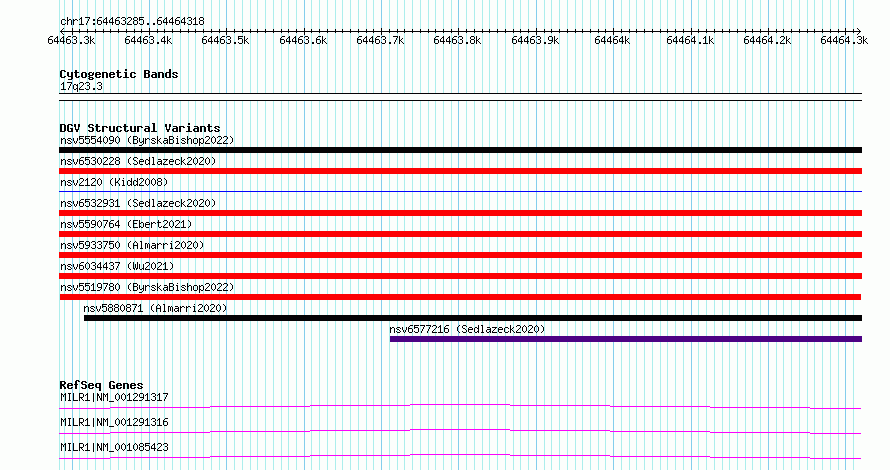
Task: Open variant label nsv5933750 (Almarri2020)
Action: 132,245
